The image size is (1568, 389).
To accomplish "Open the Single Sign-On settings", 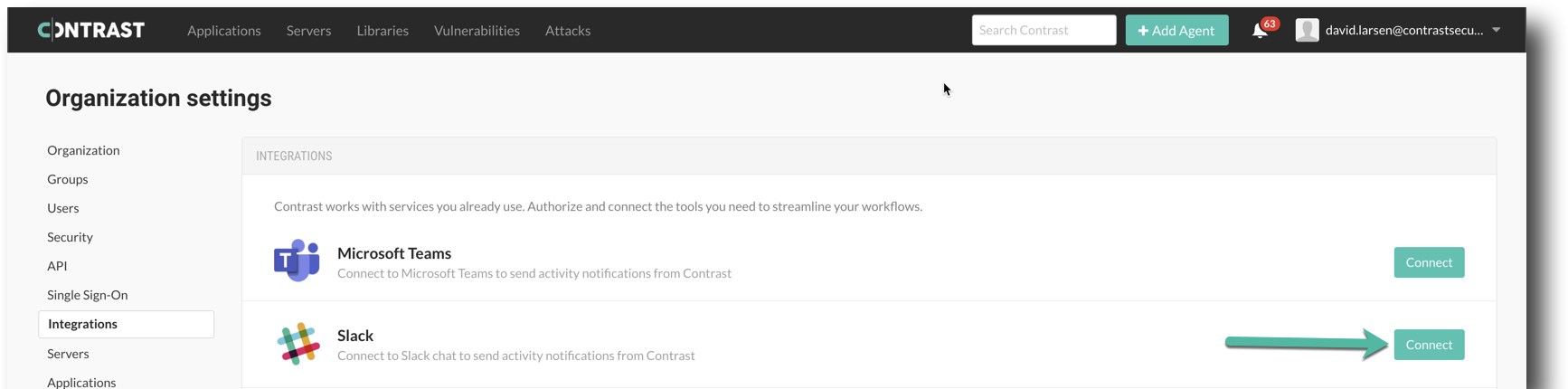I will (88, 295).
